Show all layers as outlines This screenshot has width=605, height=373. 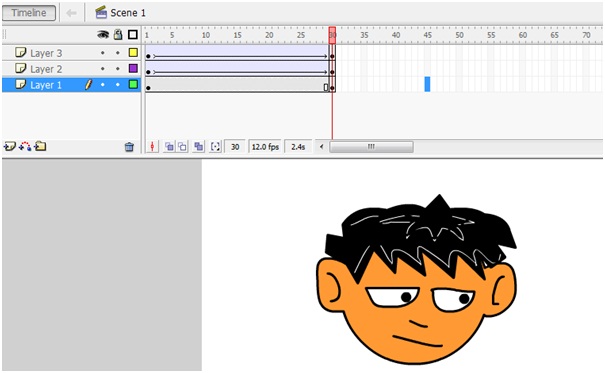click(133, 35)
